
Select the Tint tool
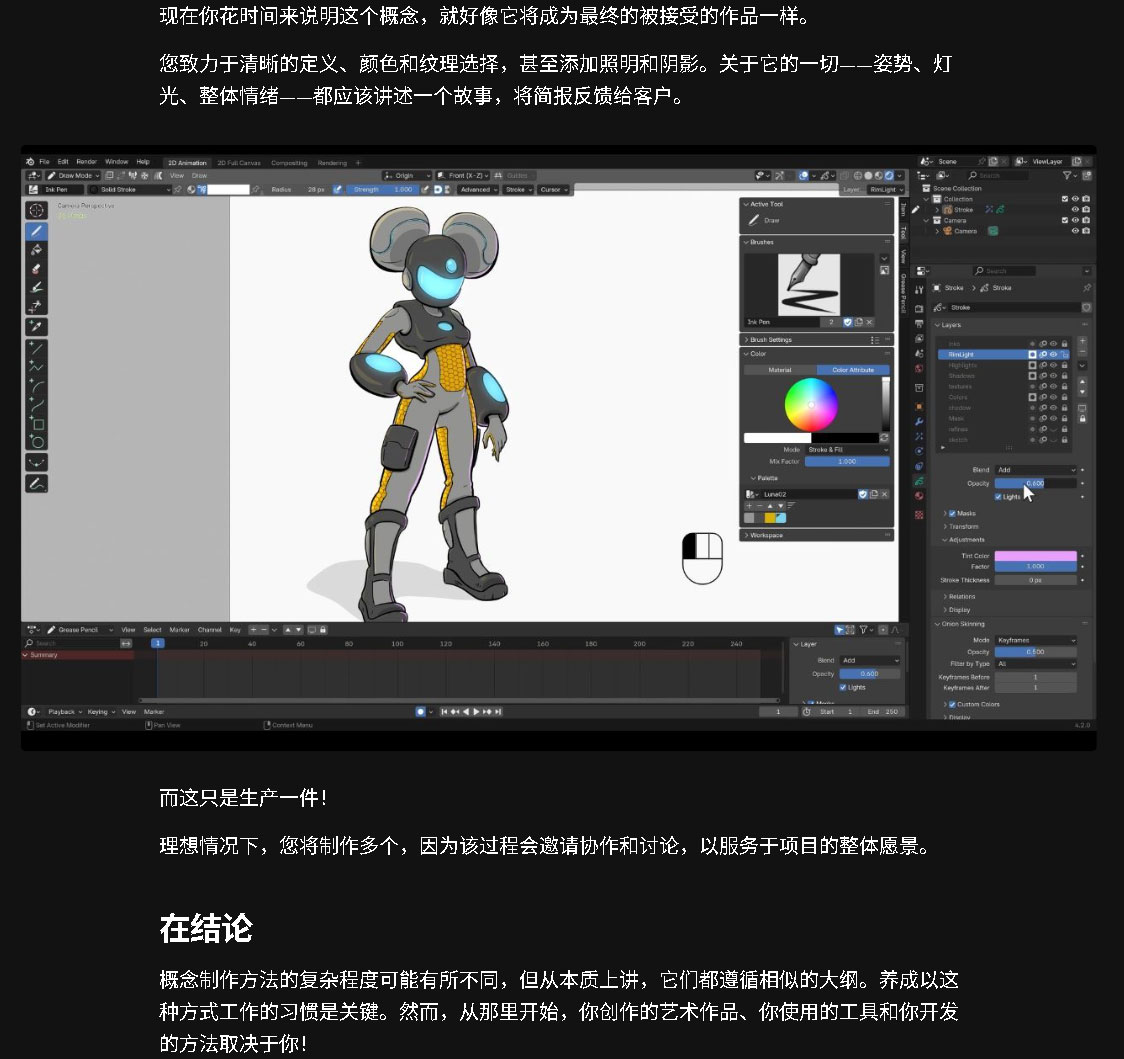coord(37,288)
